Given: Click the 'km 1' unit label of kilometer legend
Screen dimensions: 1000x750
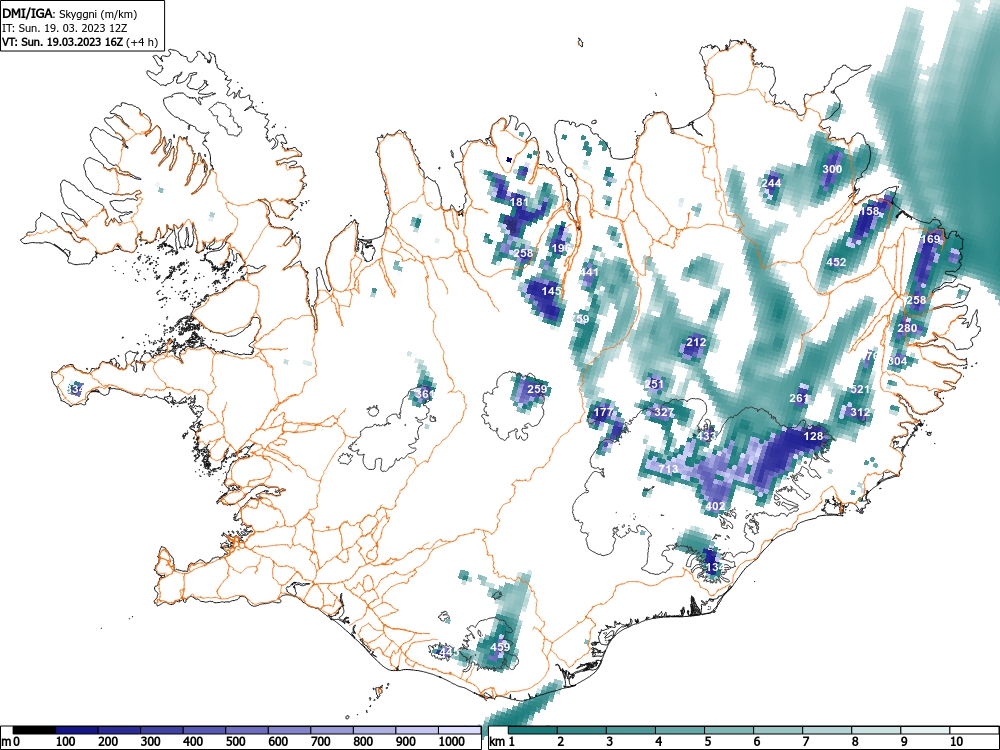Looking at the screenshot, I should tap(502, 742).
